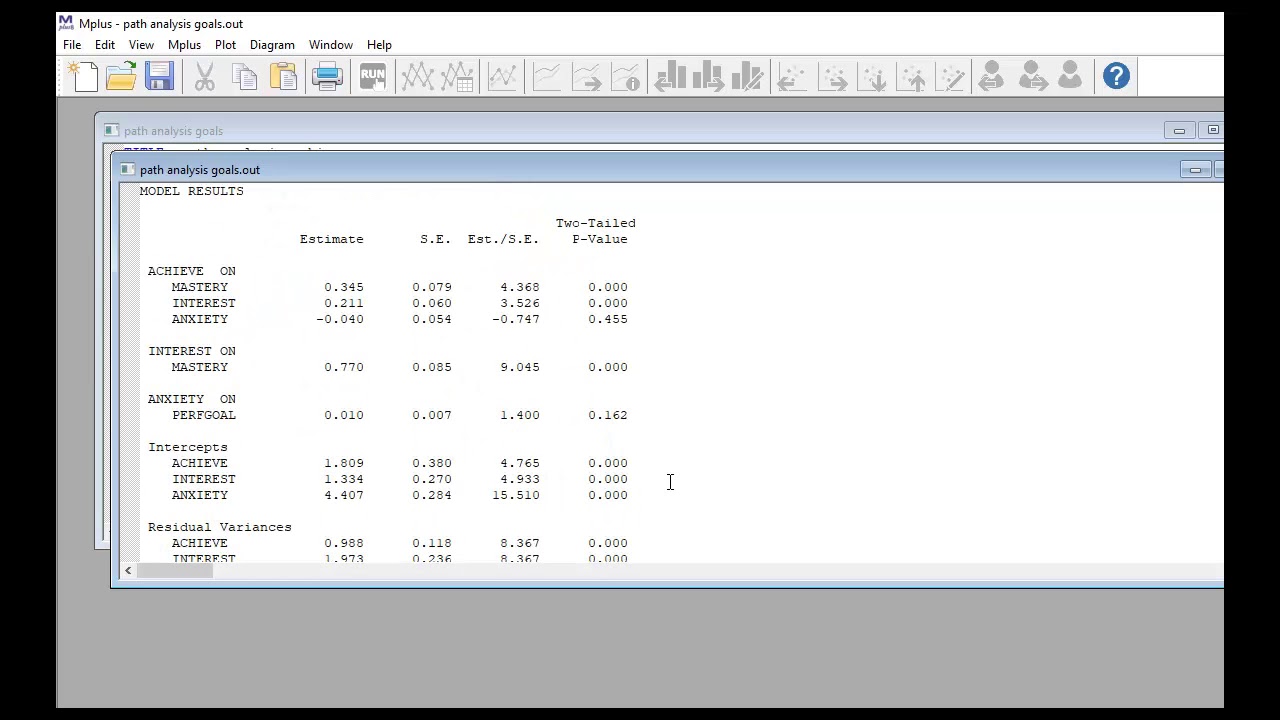
Task: Click the 'ACHIEVE ON' section label
Action: coord(192,271)
